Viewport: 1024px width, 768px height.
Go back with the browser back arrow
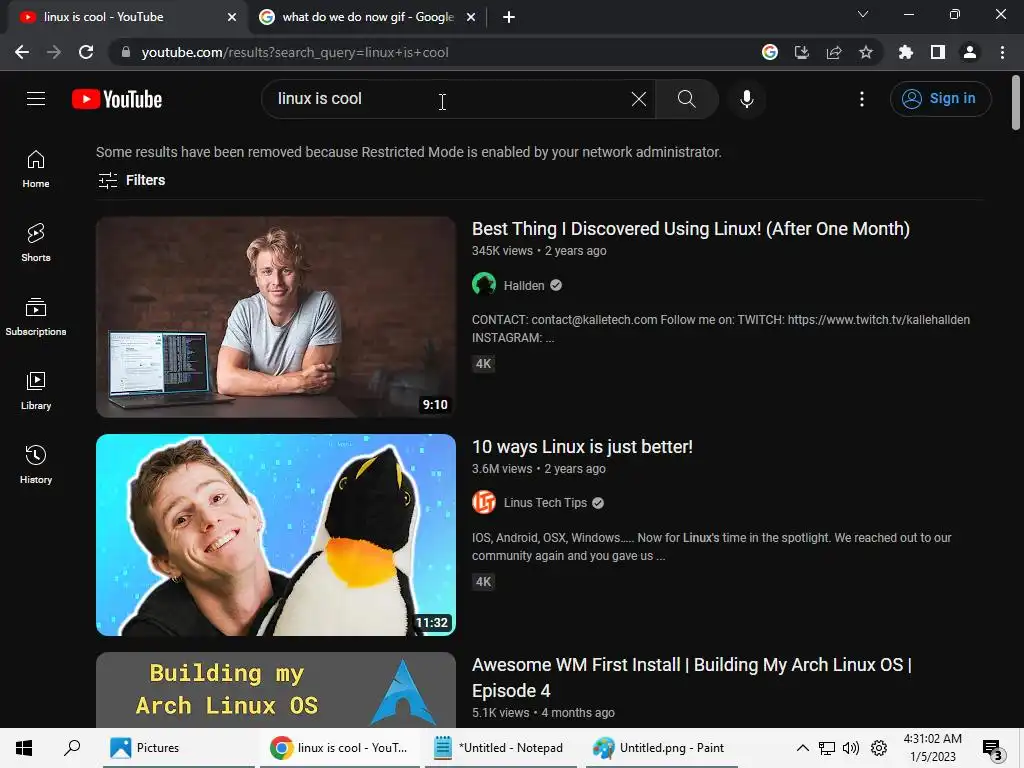[22, 52]
